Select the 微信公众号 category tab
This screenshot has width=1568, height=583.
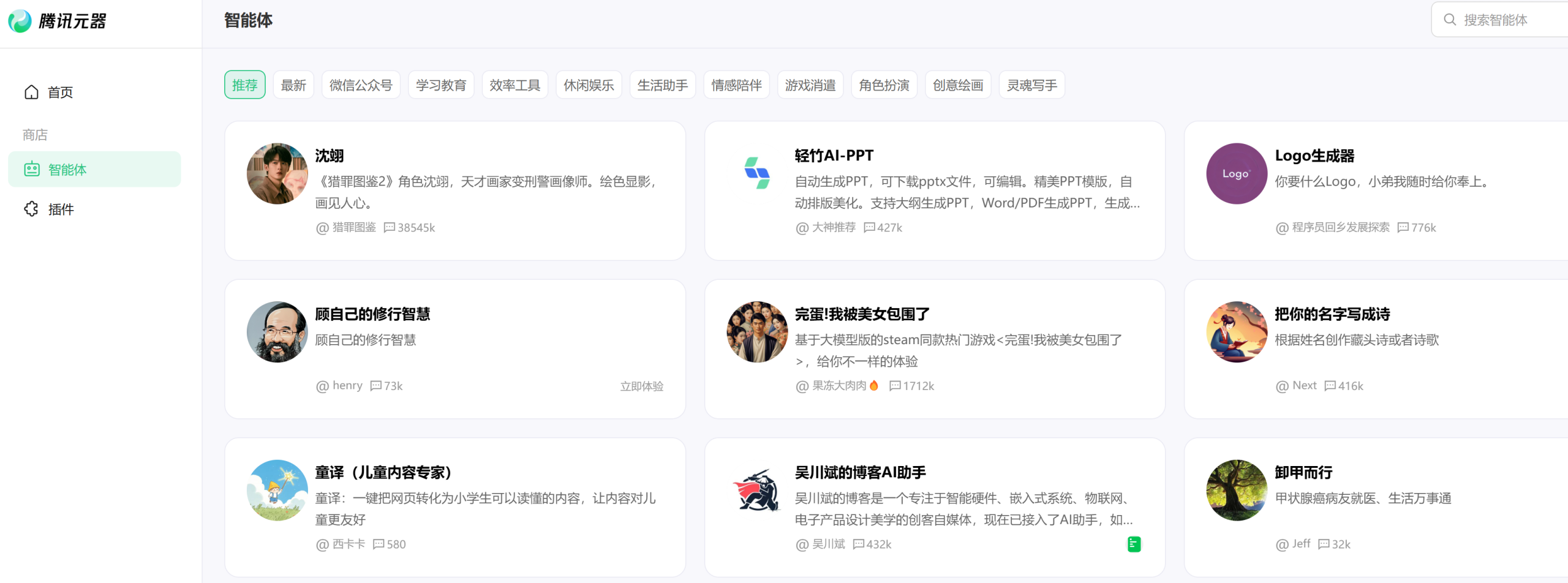(361, 85)
